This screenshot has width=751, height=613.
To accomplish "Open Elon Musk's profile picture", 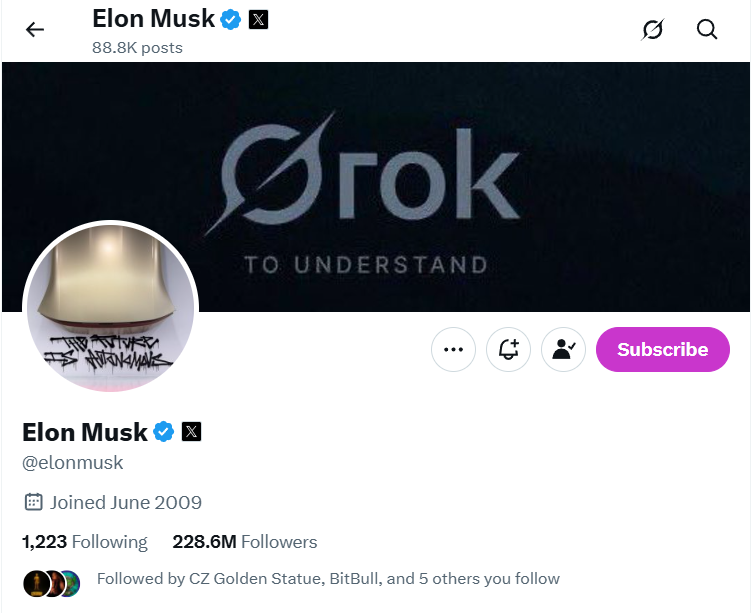I will pos(110,307).
